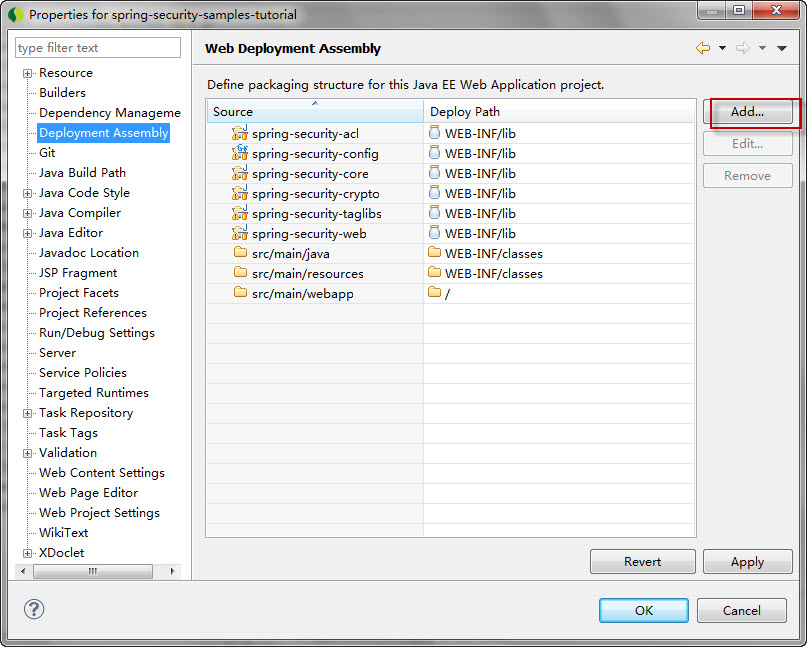Expand the Validation node
The width and height of the screenshot is (807, 647).
[27, 453]
